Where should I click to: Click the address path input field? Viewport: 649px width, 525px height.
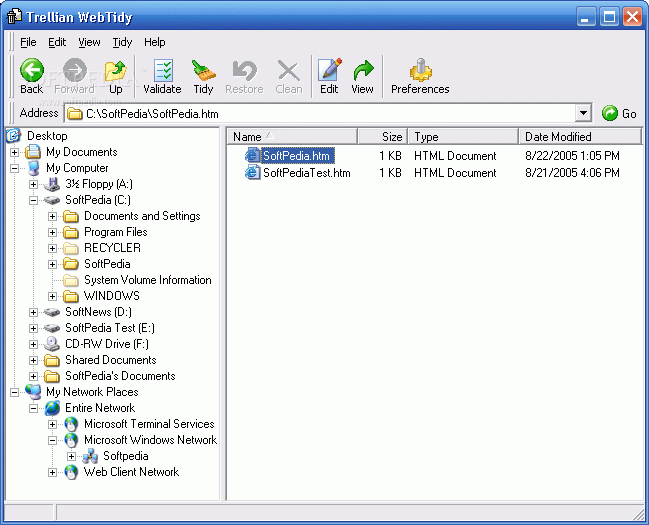point(329,113)
